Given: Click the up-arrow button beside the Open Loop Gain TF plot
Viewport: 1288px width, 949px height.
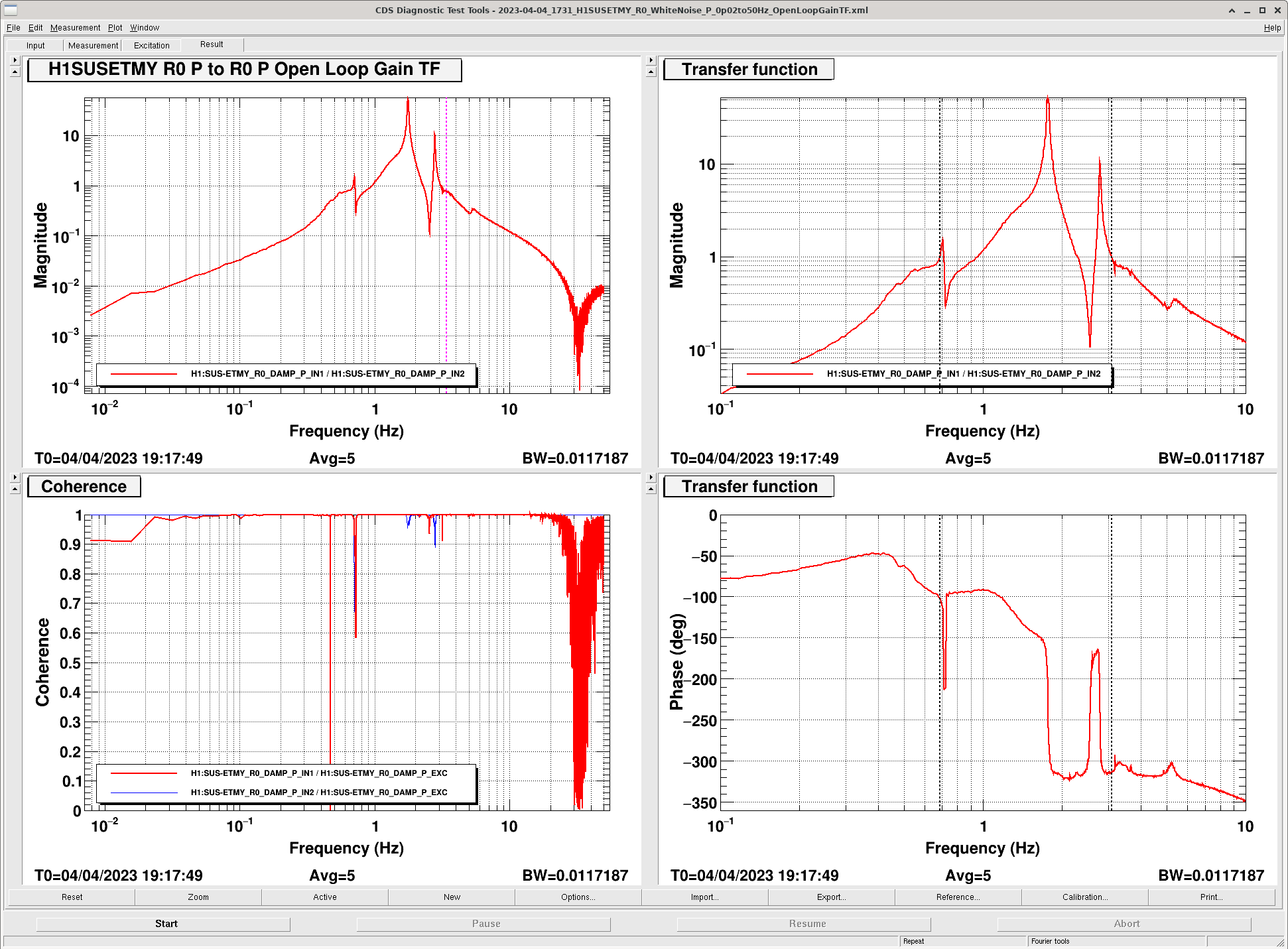Looking at the screenshot, I should [15, 72].
